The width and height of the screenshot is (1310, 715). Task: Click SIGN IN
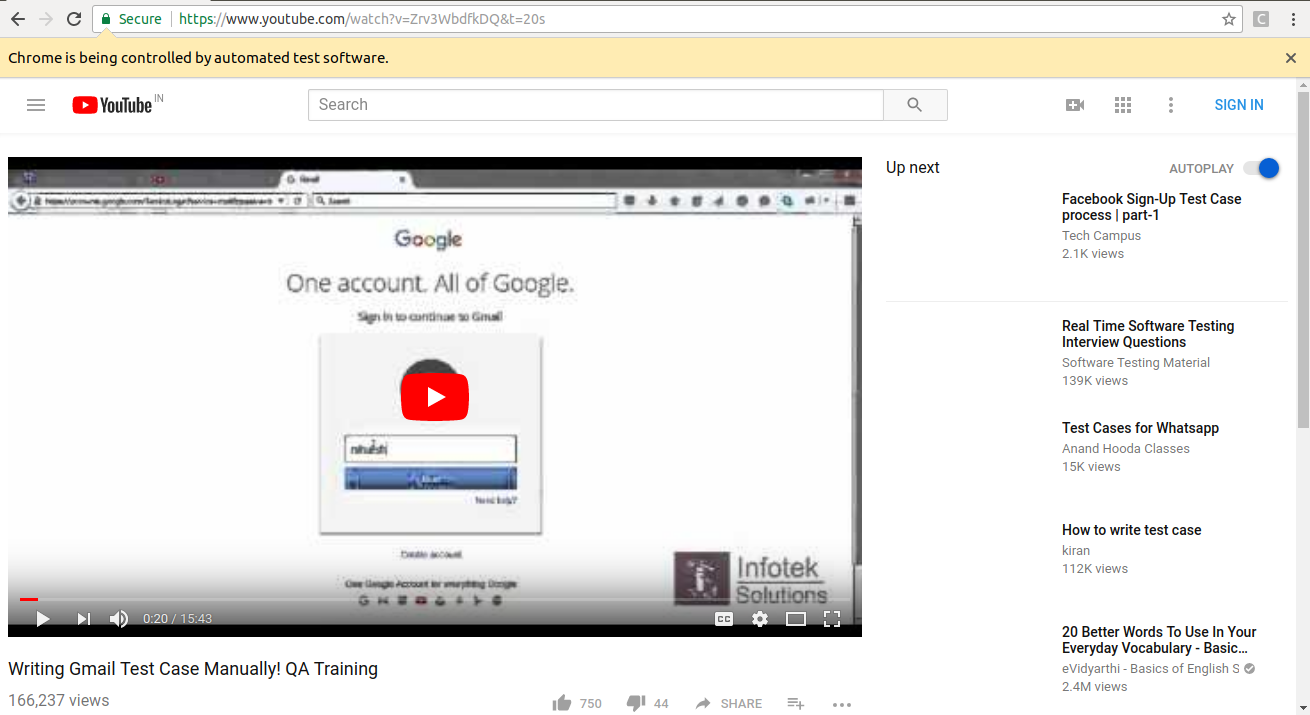coord(1239,105)
